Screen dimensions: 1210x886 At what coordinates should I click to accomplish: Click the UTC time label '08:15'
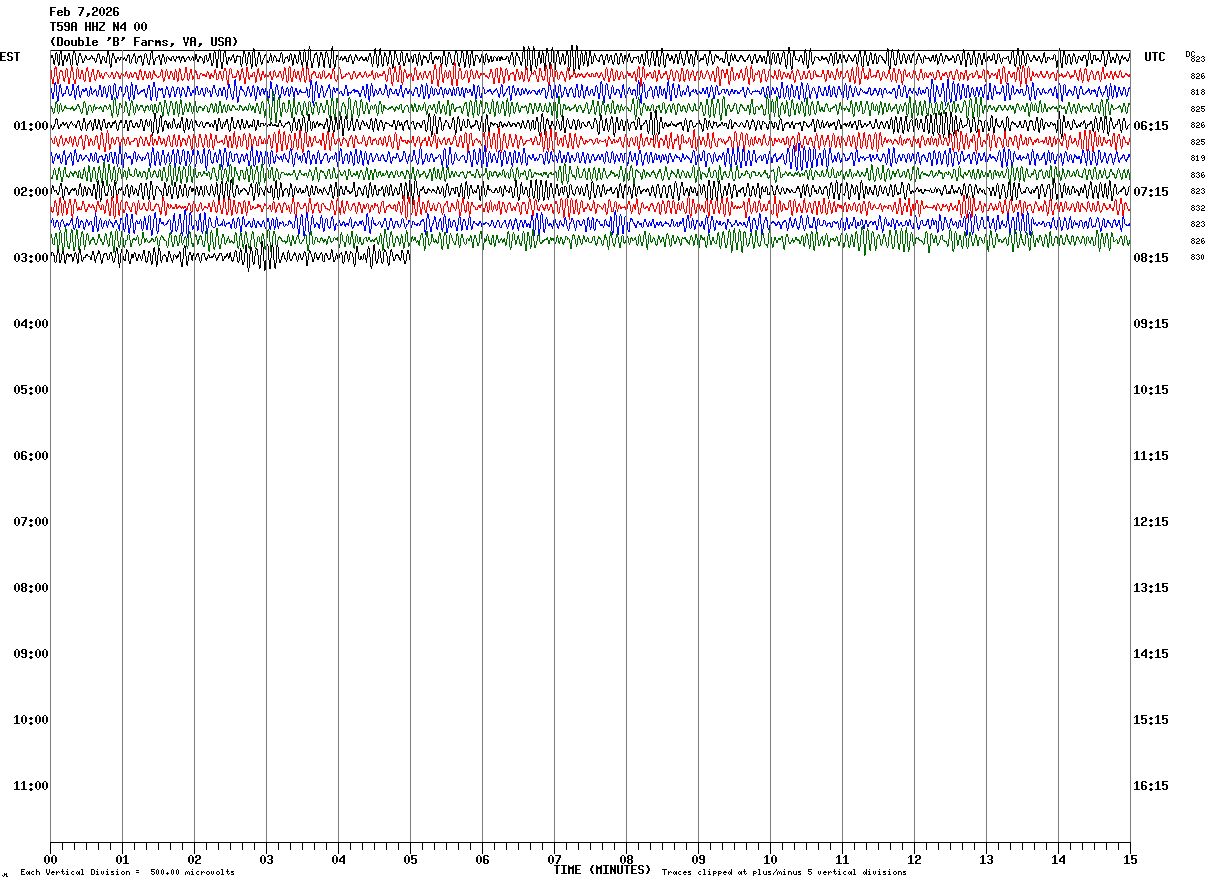point(1151,258)
